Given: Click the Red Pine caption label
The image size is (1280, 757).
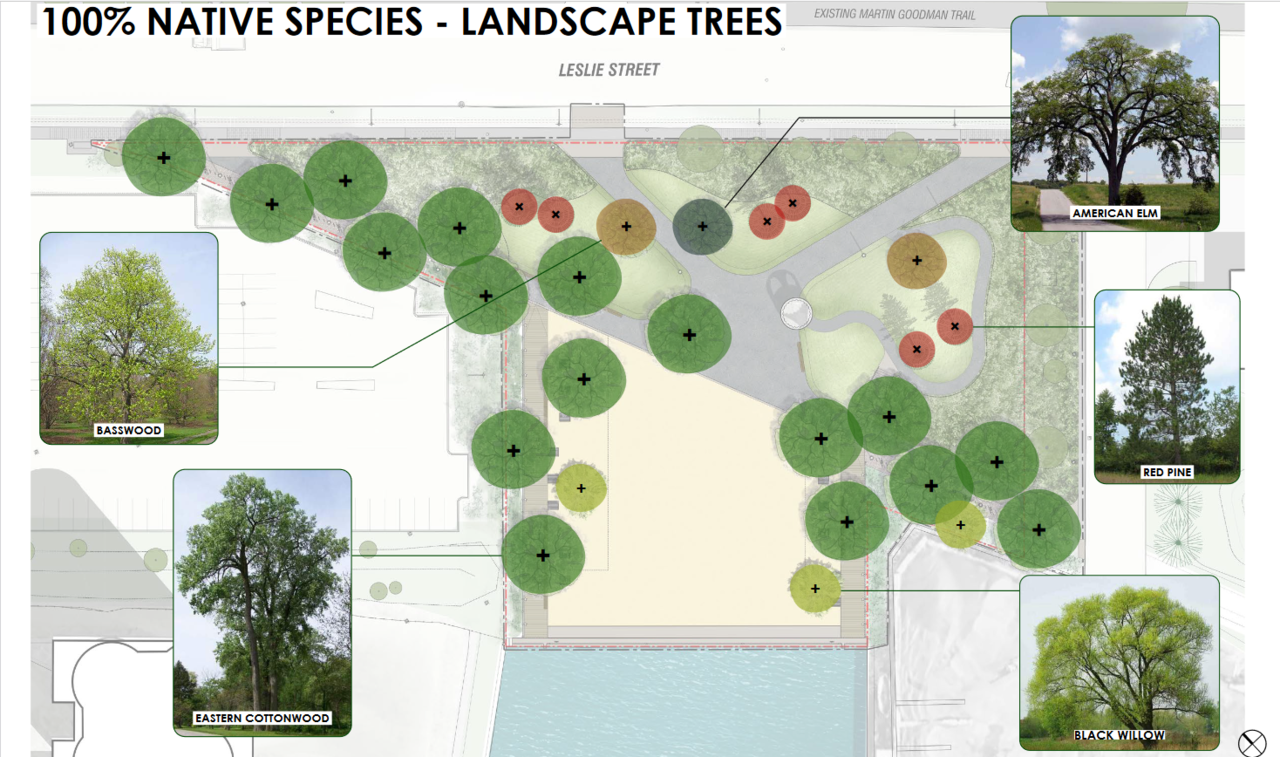Looking at the screenshot, I should pyautogui.click(x=1167, y=471).
